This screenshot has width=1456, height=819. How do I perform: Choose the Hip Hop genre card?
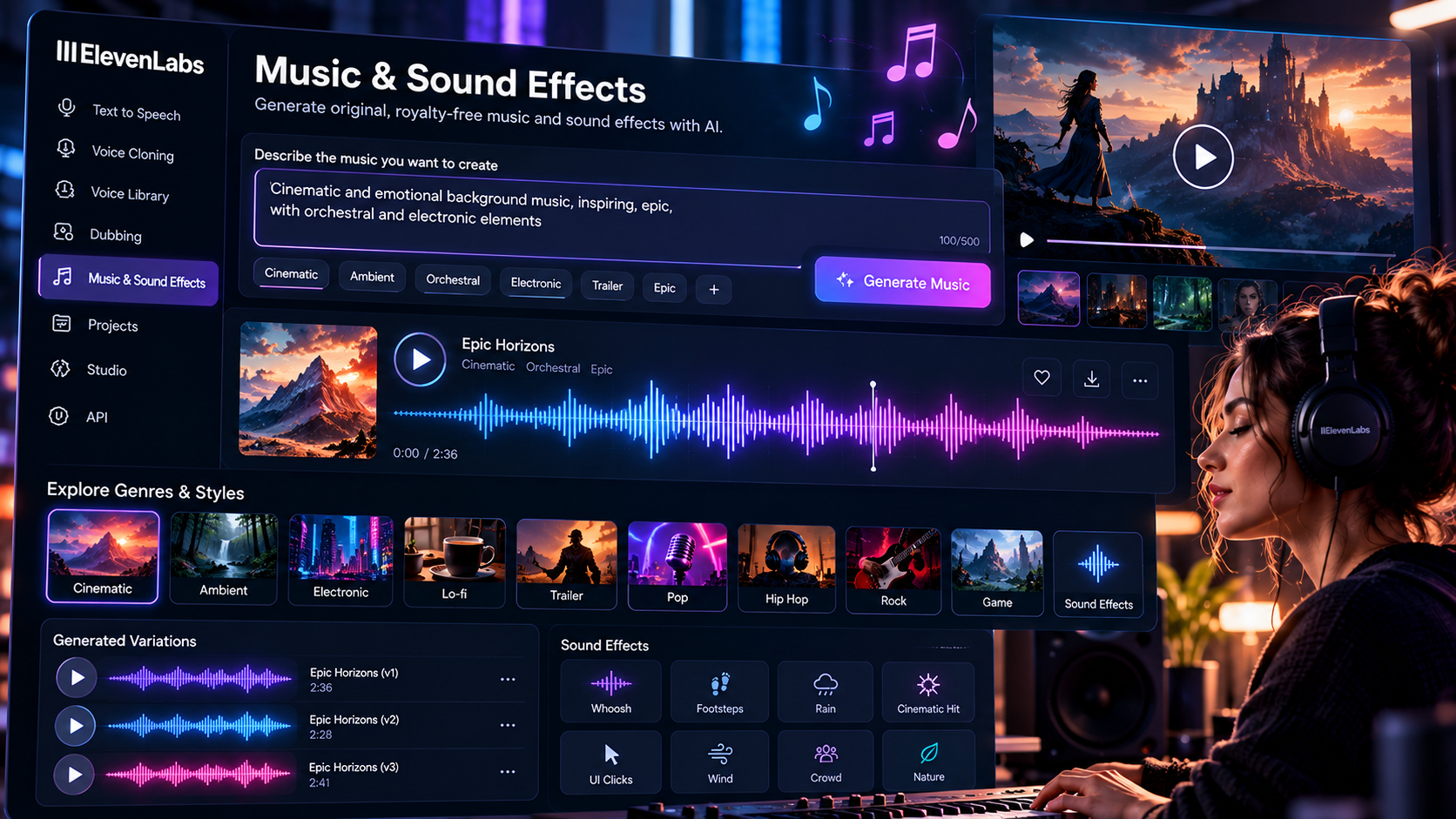786,569
